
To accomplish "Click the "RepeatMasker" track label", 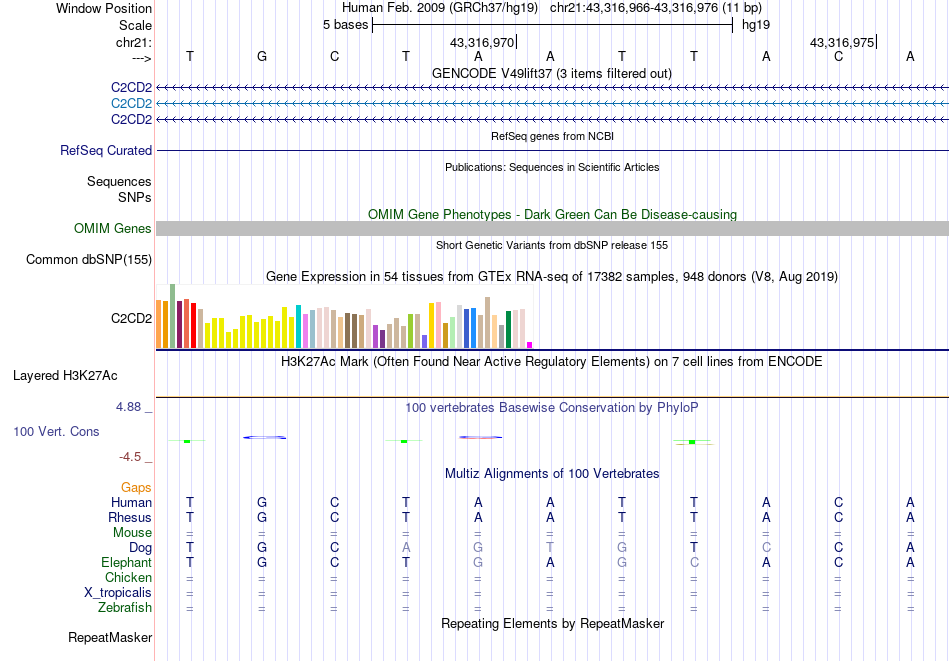I will tap(110, 637).
